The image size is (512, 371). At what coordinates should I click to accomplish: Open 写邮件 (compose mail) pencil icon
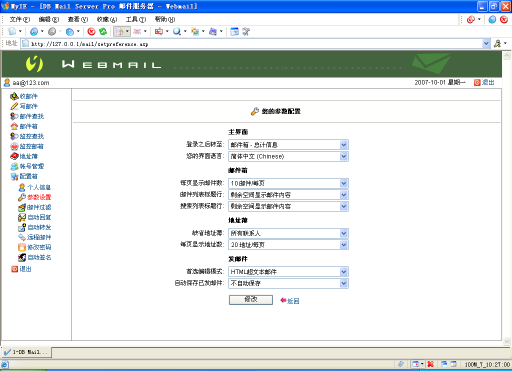pos(14,106)
